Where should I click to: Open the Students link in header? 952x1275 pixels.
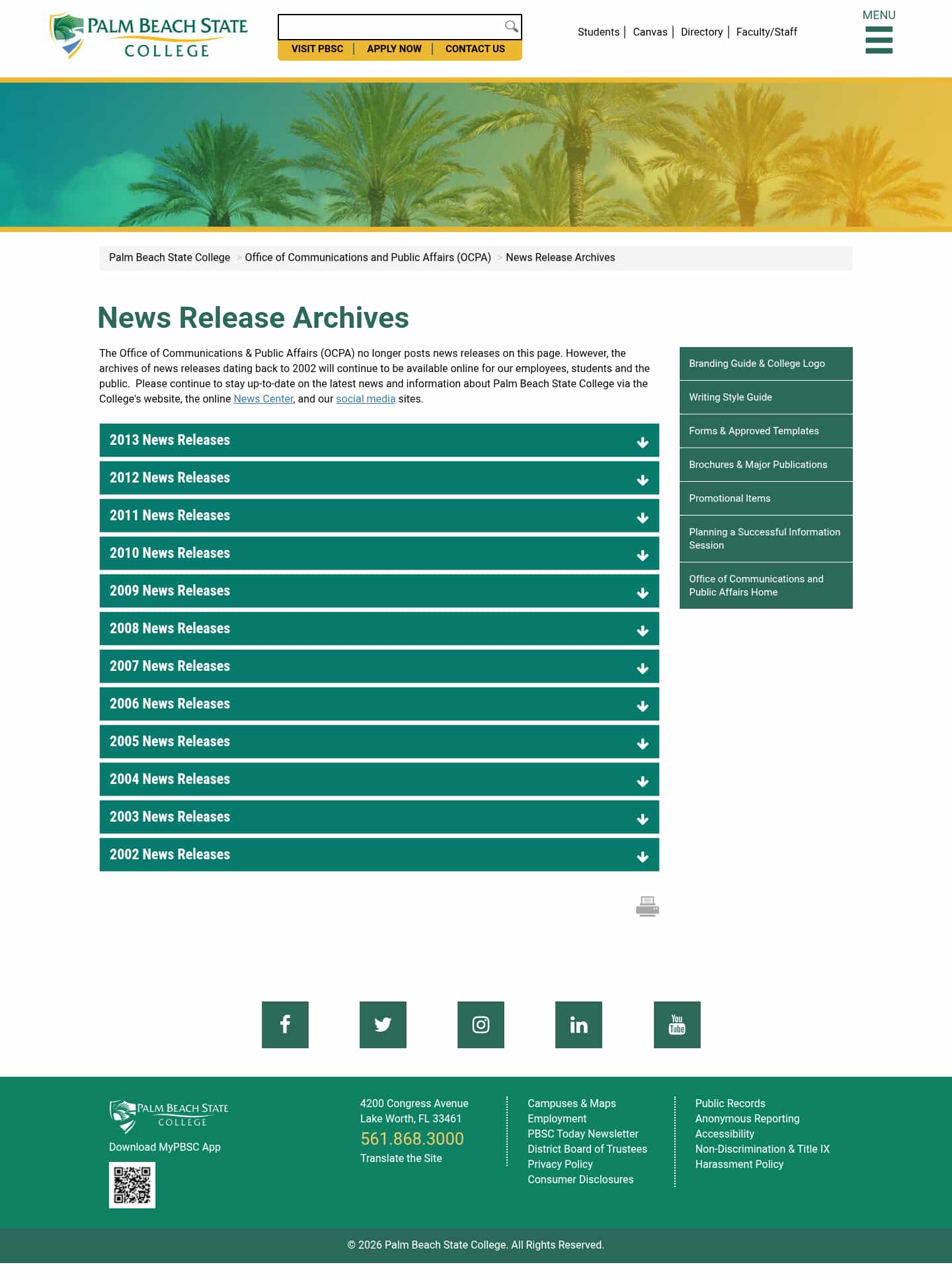coord(598,32)
